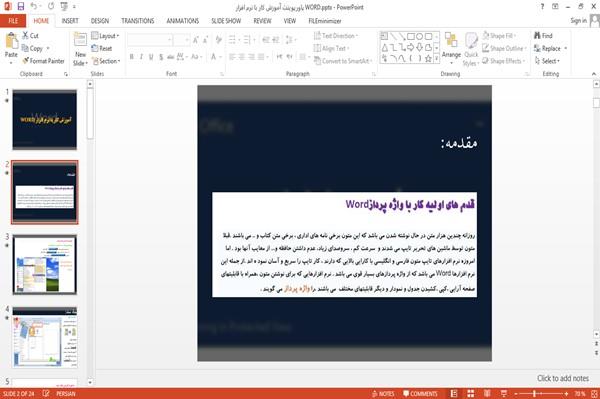Expand the shapes gallery More arrow
The image size is (600, 399).
point(436,59)
